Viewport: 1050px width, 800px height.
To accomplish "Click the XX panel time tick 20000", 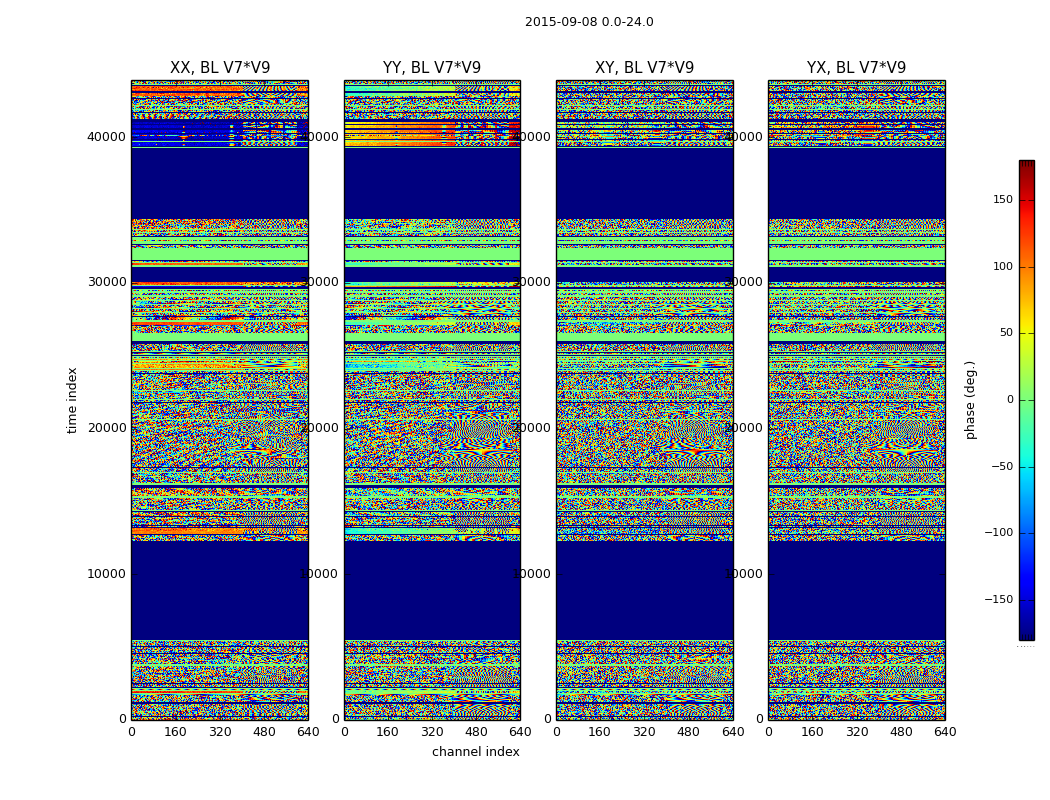I will click(106, 428).
